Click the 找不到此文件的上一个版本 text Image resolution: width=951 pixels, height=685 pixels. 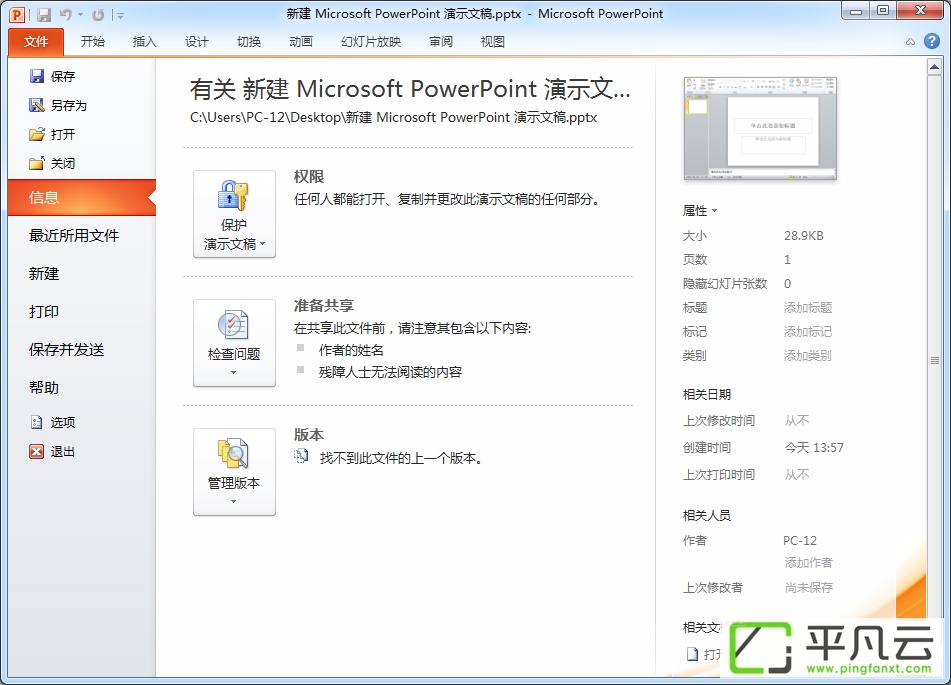click(401, 458)
